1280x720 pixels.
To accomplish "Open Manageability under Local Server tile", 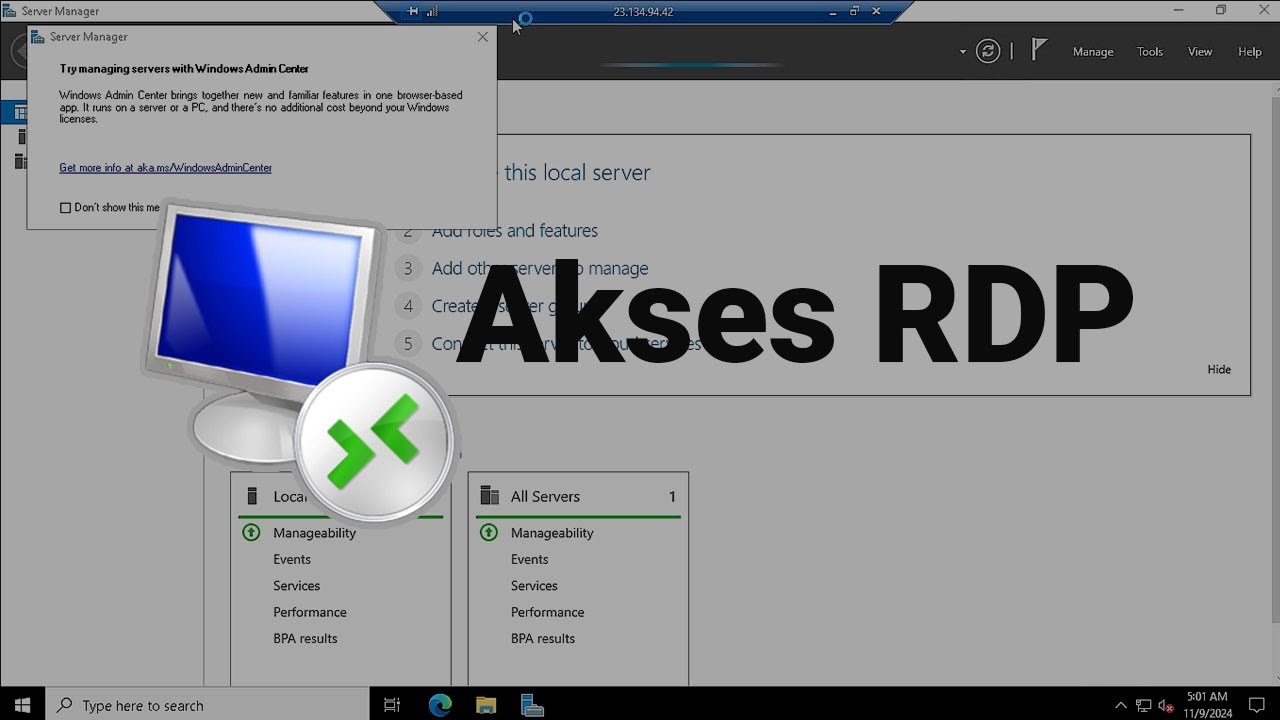I will pyautogui.click(x=315, y=533).
